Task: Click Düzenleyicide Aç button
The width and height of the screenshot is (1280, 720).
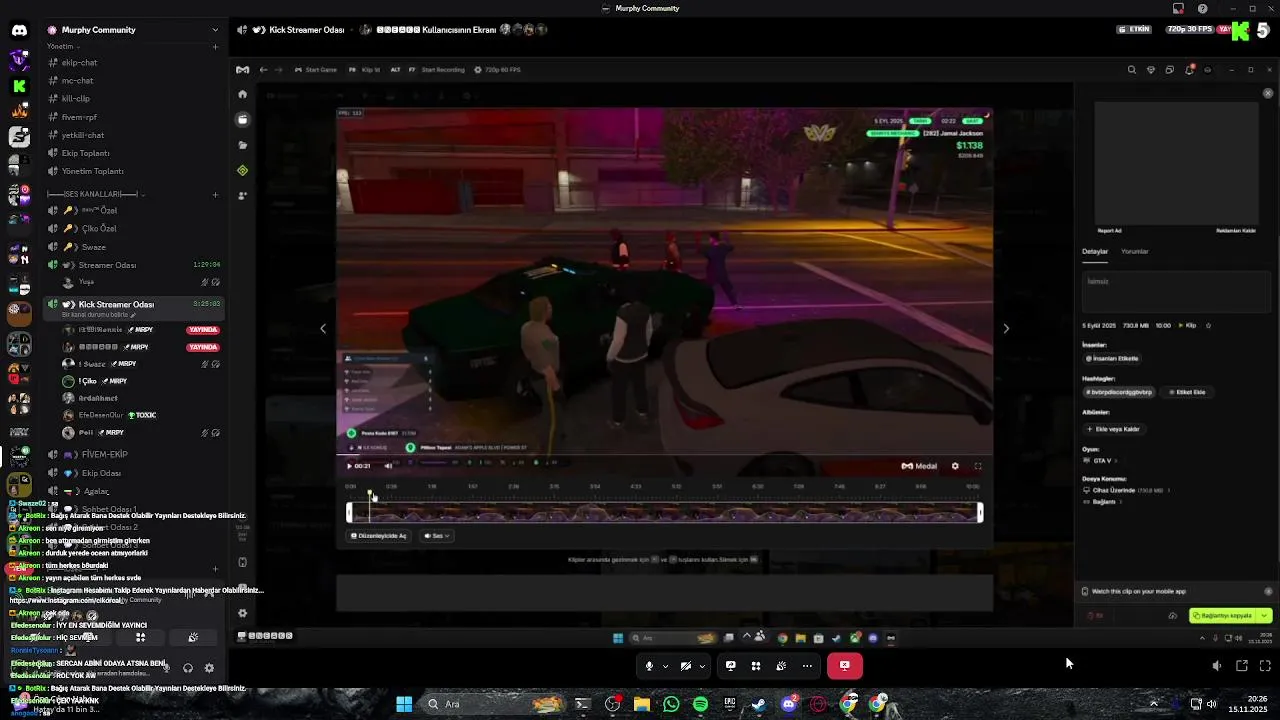Action: coord(379,536)
